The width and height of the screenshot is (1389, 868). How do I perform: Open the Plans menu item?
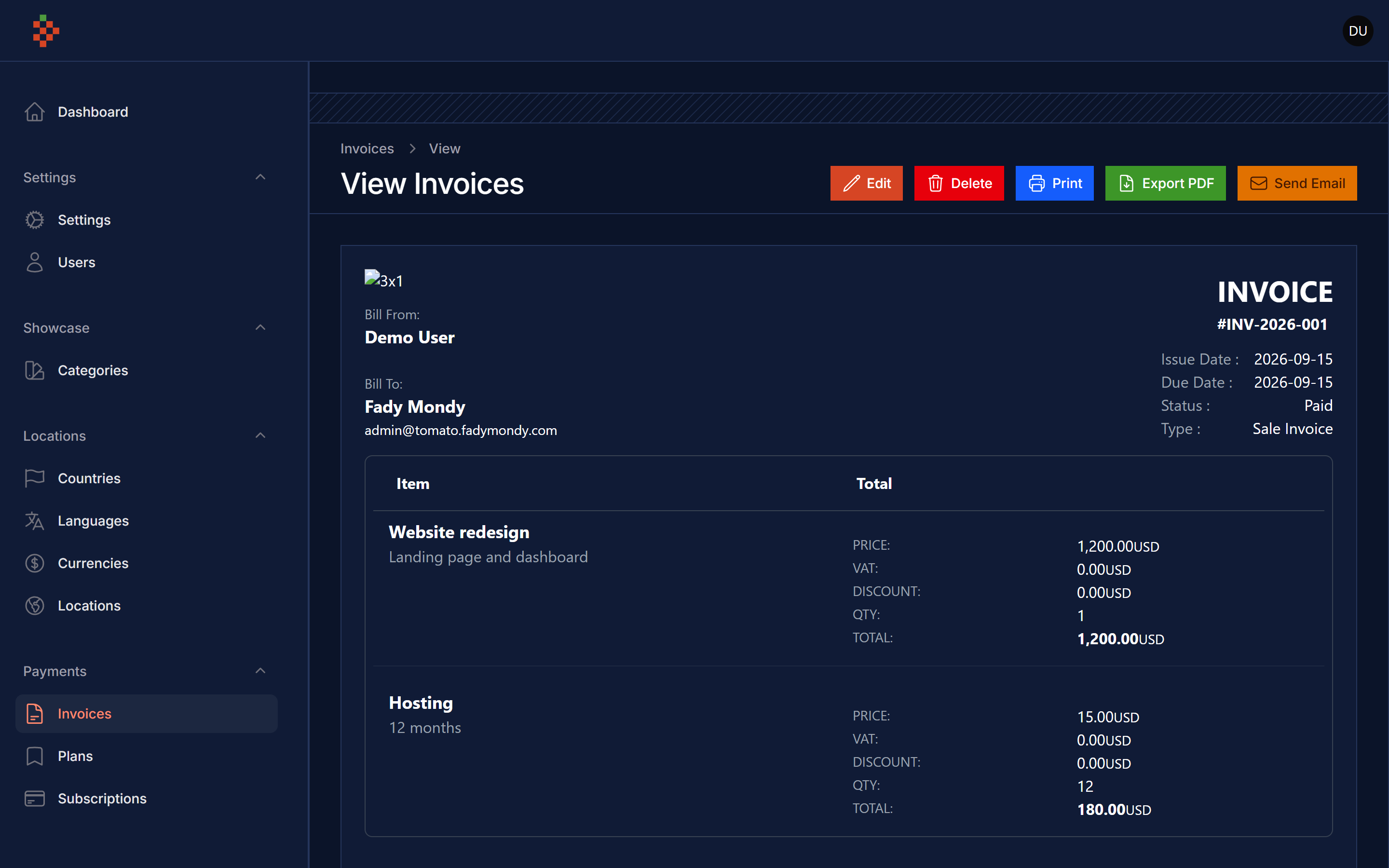point(146,756)
